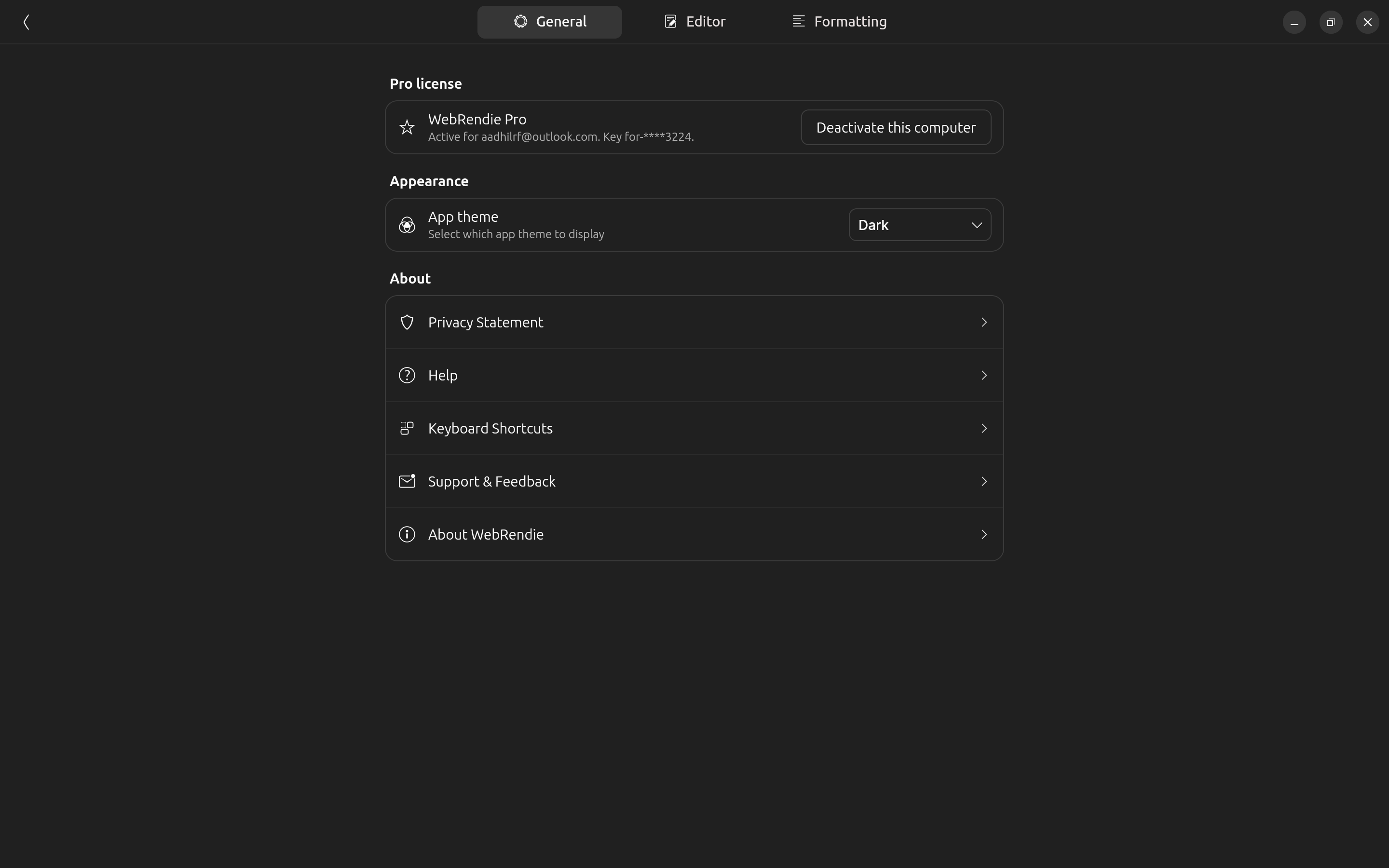Open Keyboard Shortcuts page
This screenshot has width=1389, height=868.
(694, 428)
